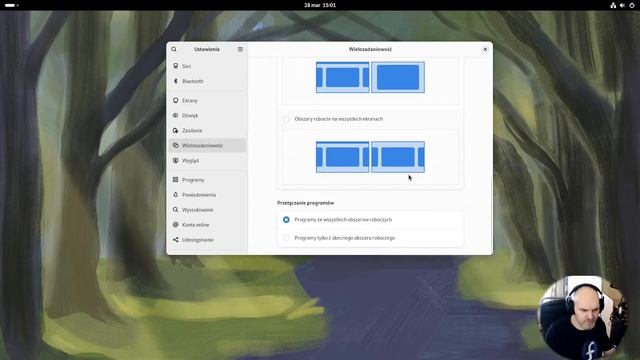Image resolution: width=640 pixels, height=360 pixels.
Task: Click the Zasilanie power icon
Action: point(176,130)
